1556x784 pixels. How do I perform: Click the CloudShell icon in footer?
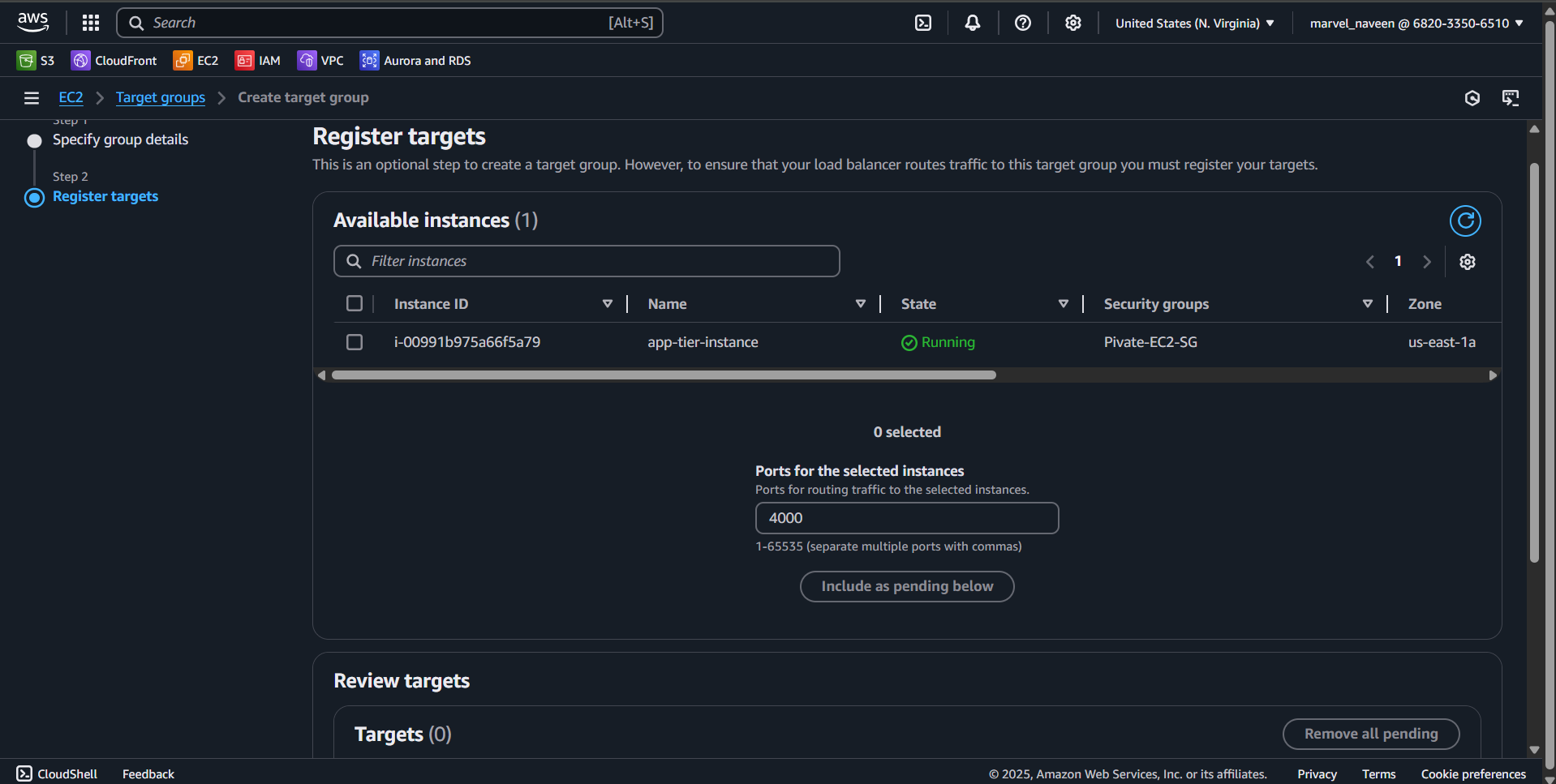point(24,773)
